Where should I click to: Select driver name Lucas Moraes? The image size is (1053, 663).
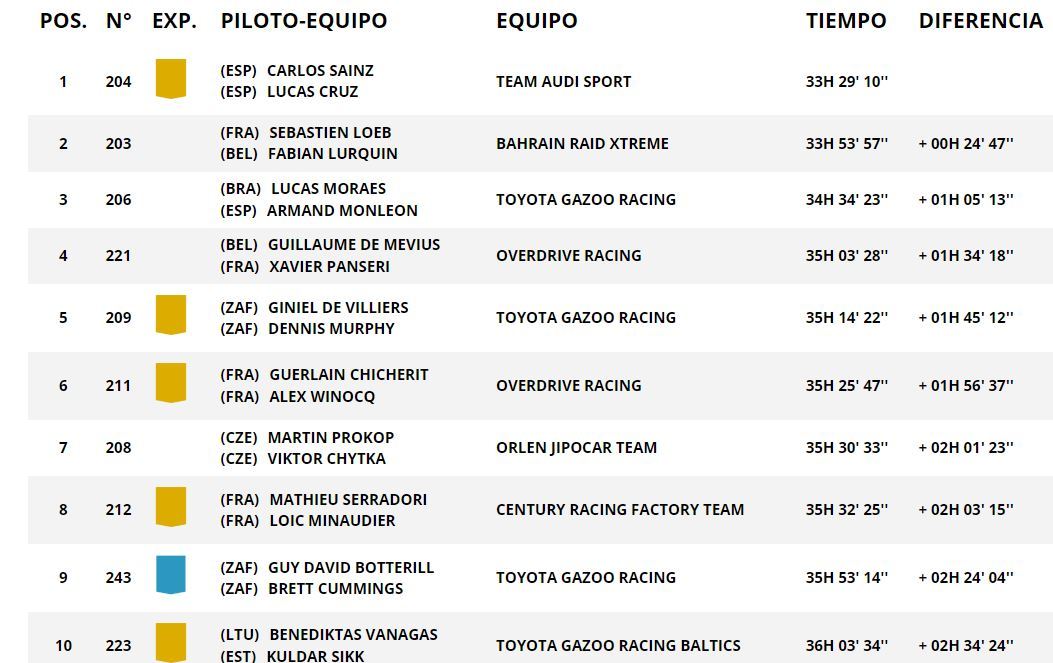(x=328, y=188)
